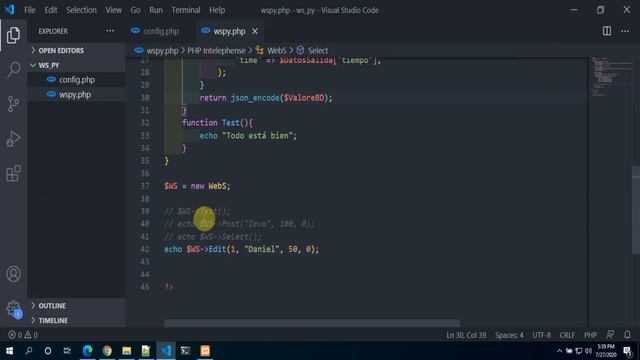Click the code minimap preview
The width and height of the screenshot is (640, 360).
pyautogui.click(x=611, y=76)
